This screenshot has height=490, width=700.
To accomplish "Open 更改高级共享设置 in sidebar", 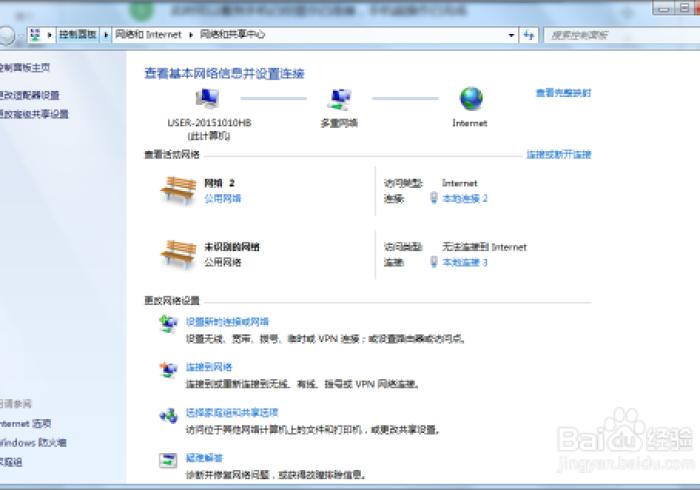I will 34,114.
